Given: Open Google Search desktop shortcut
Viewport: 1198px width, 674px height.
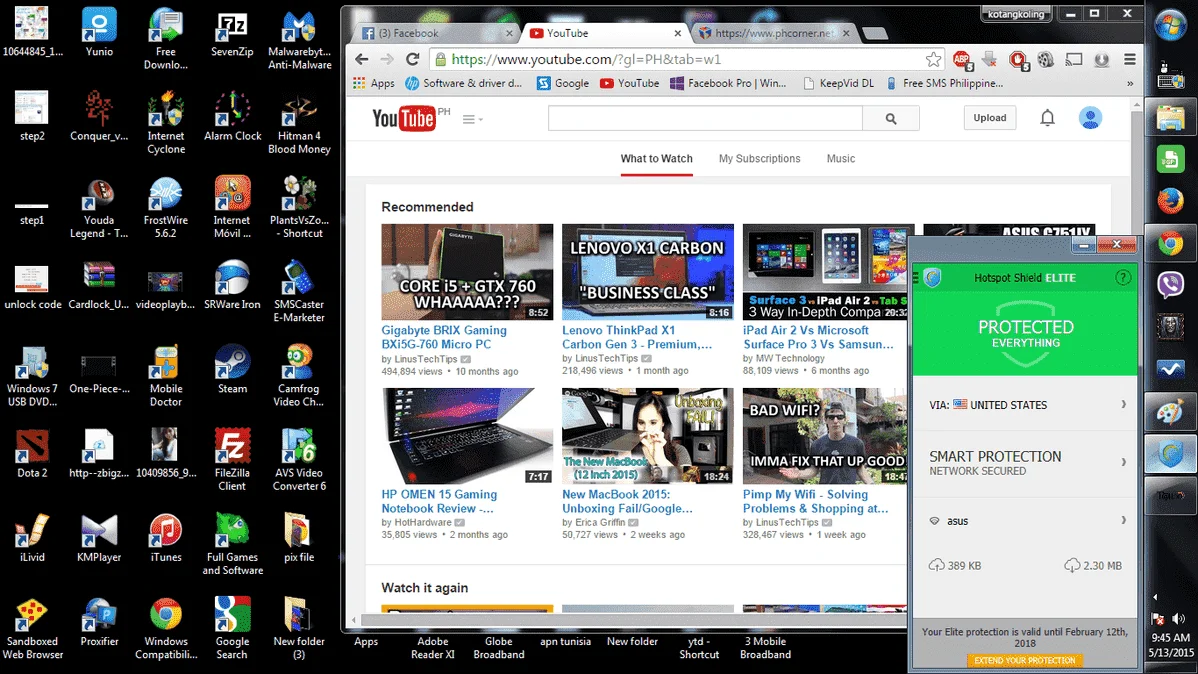Looking at the screenshot, I should point(232,627).
